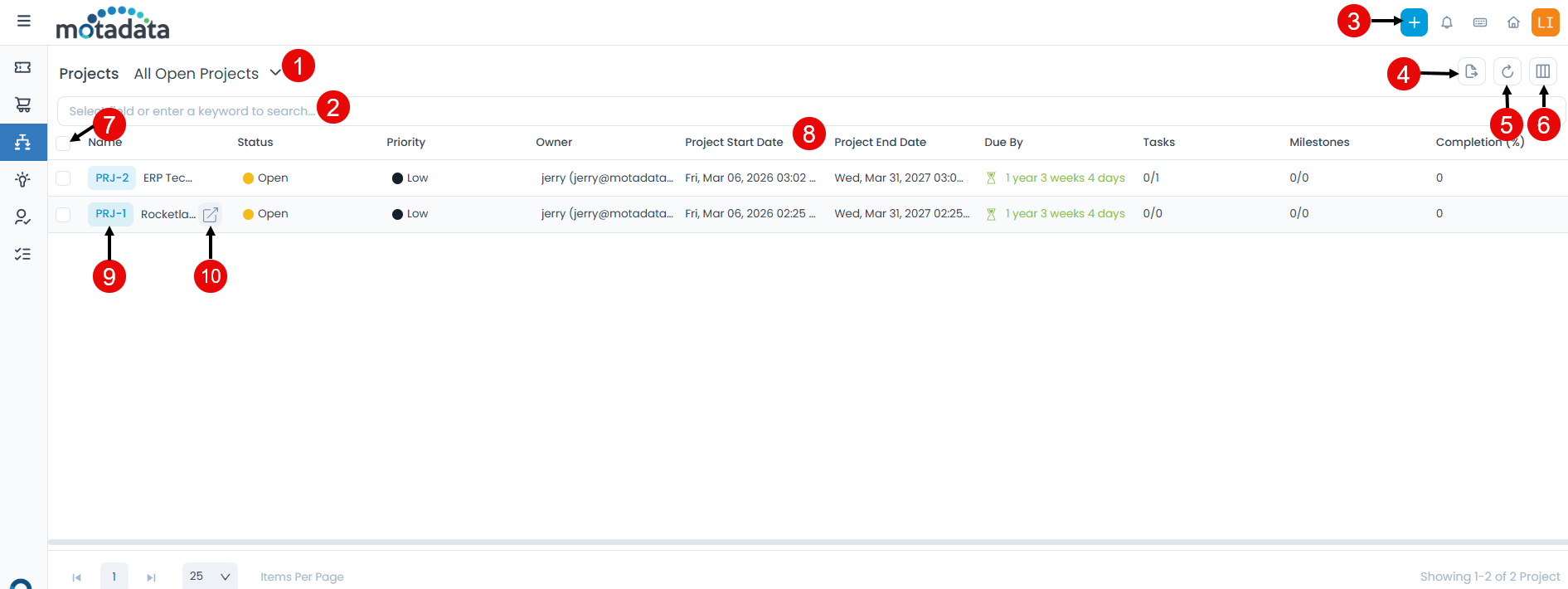
Task: Open the LI user profile menu
Action: (x=1546, y=22)
